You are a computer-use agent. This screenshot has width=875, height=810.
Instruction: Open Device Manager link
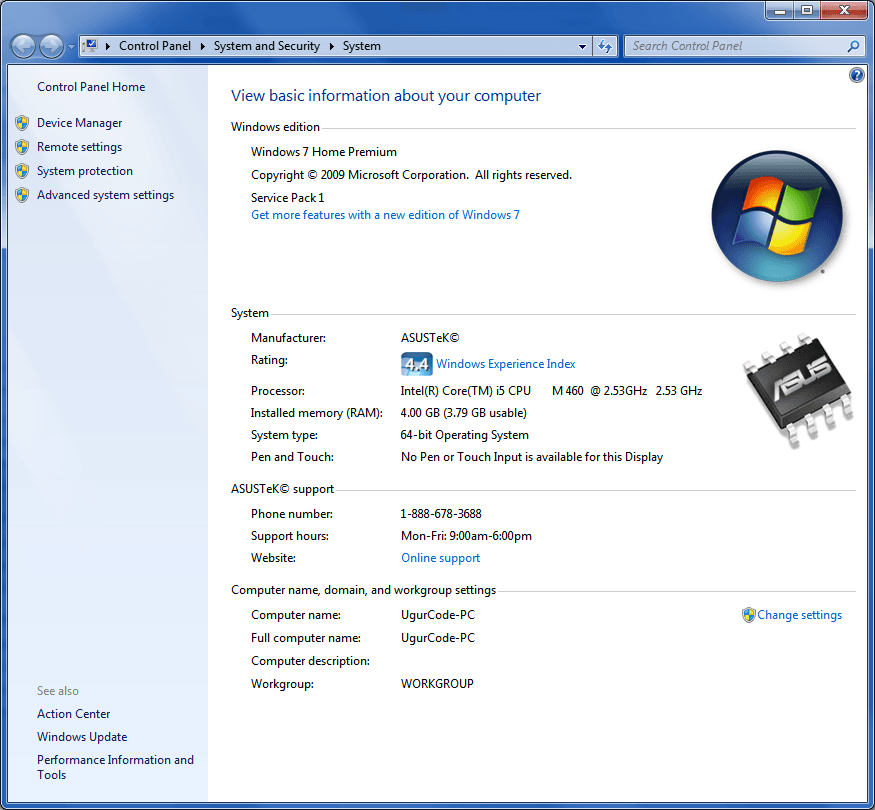tap(79, 123)
